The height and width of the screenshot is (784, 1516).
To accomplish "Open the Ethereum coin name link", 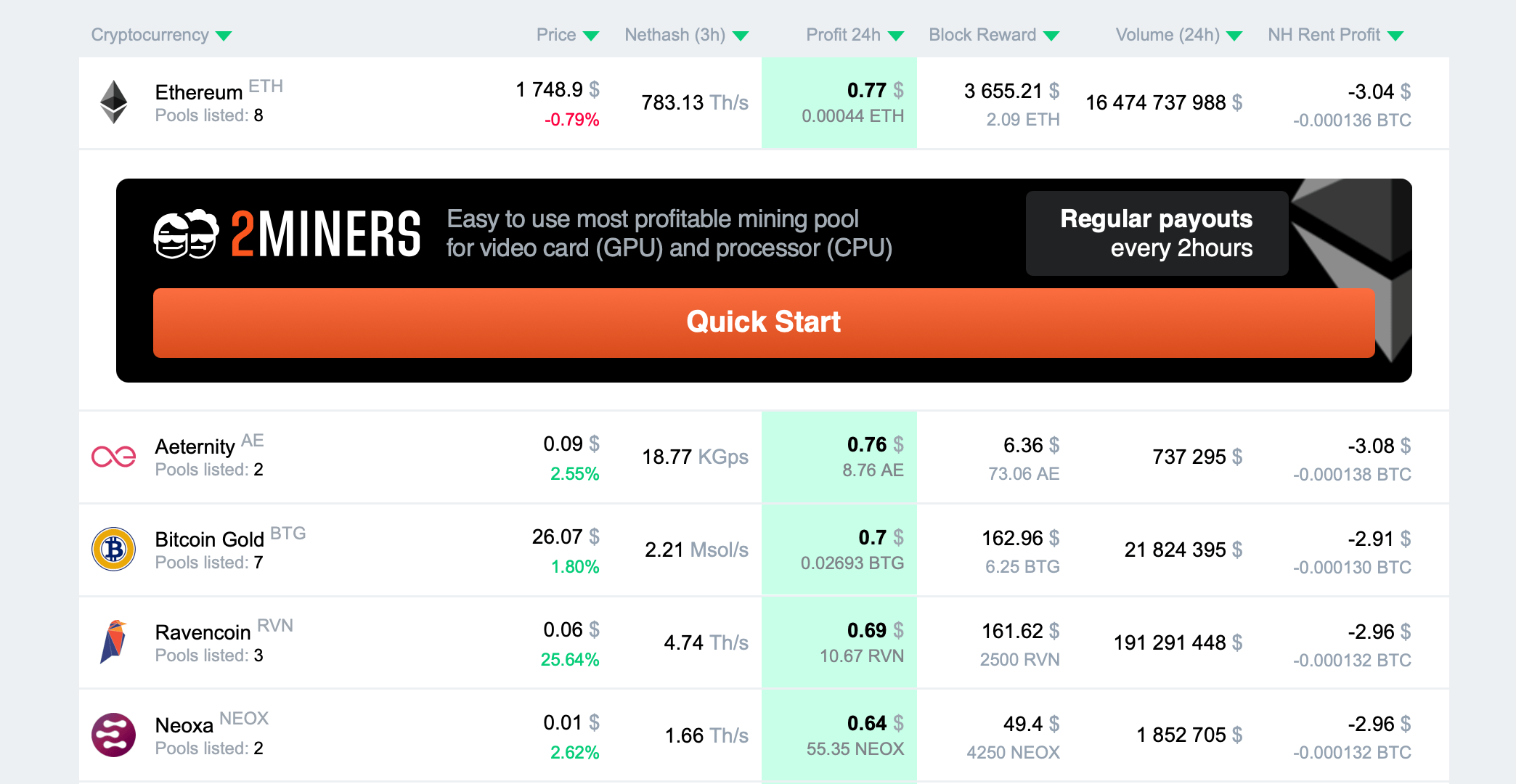I will pyautogui.click(x=199, y=93).
